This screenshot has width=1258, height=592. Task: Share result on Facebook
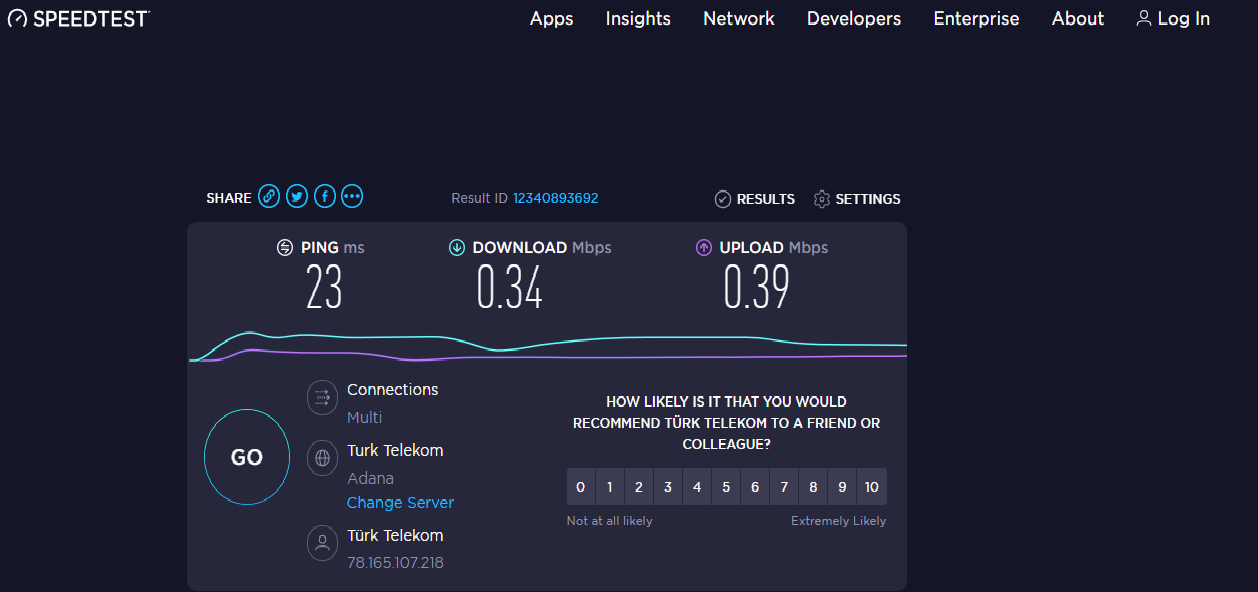tap(325, 197)
